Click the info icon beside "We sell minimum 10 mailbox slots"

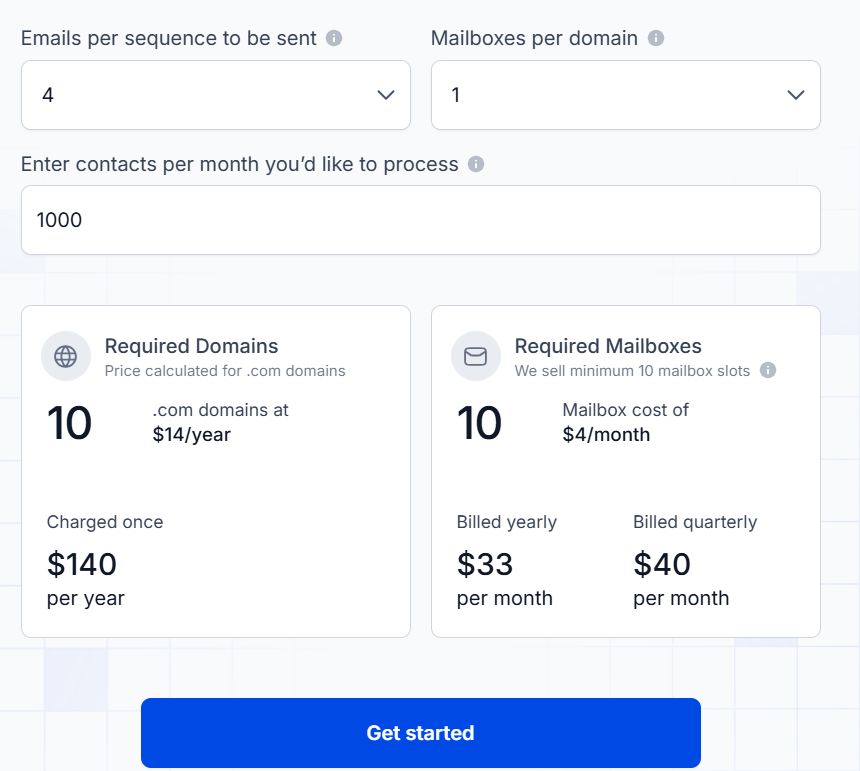click(767, 369)
